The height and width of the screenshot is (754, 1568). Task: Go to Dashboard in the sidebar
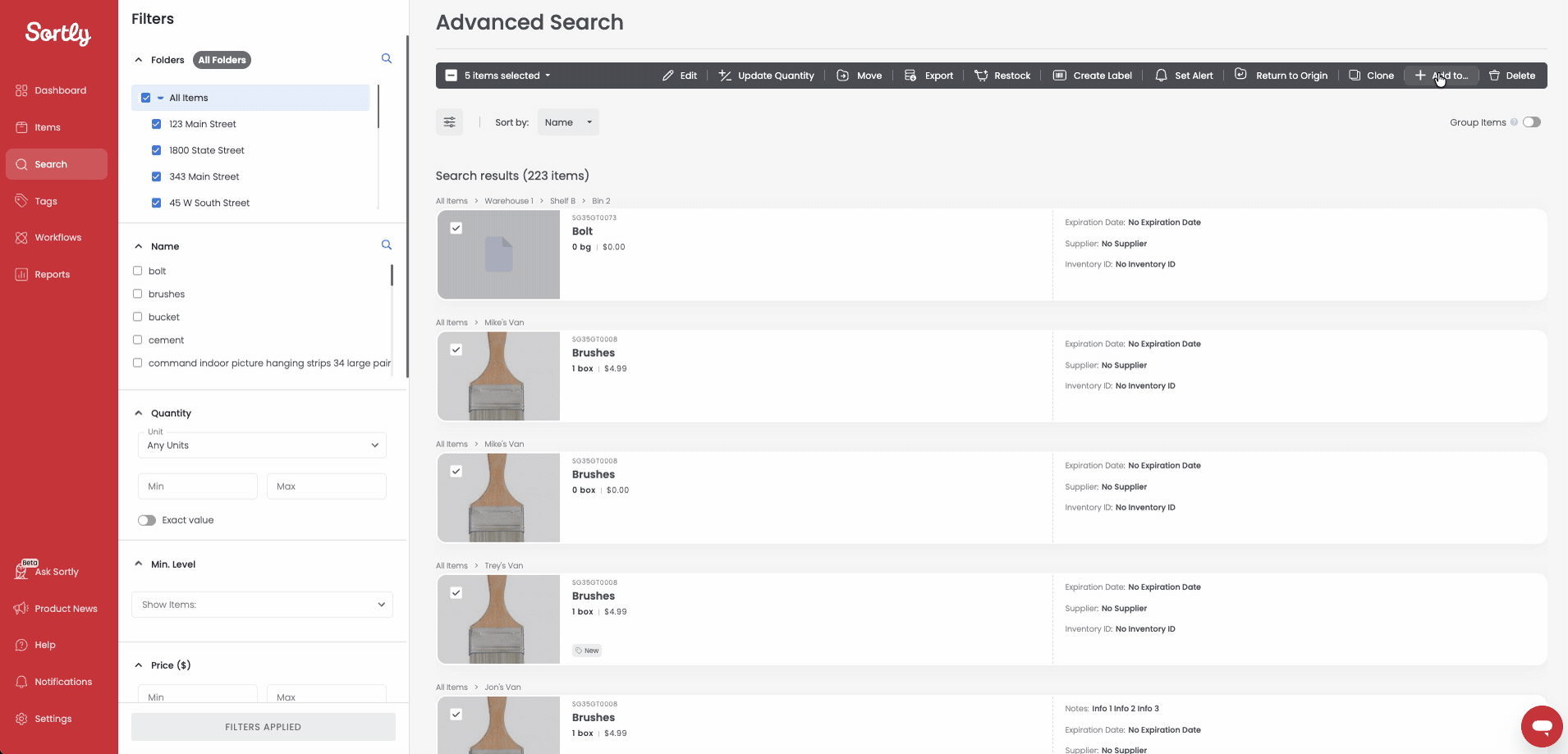pos(60,90)
